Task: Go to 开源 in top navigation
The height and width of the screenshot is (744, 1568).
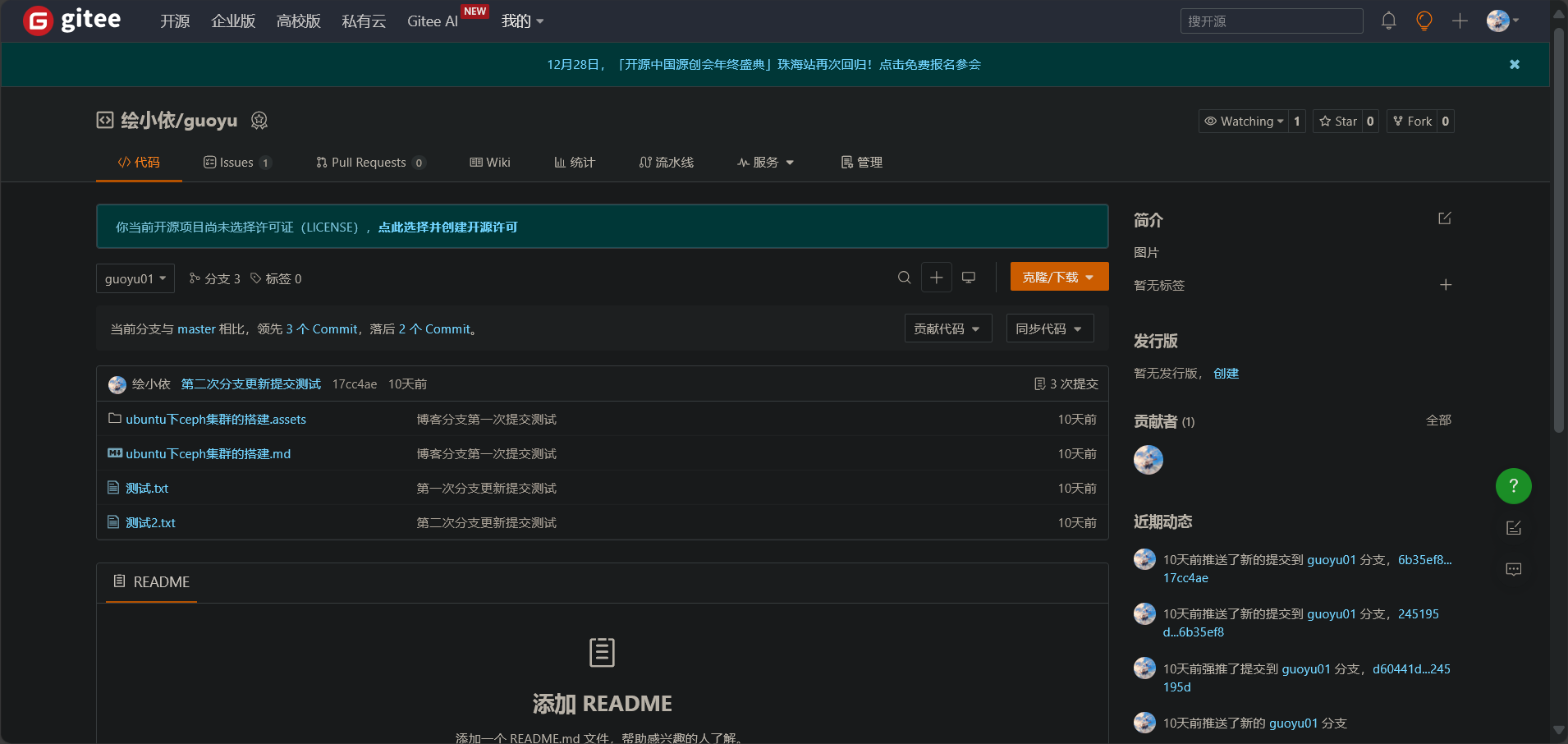Action: click(175, 21)
